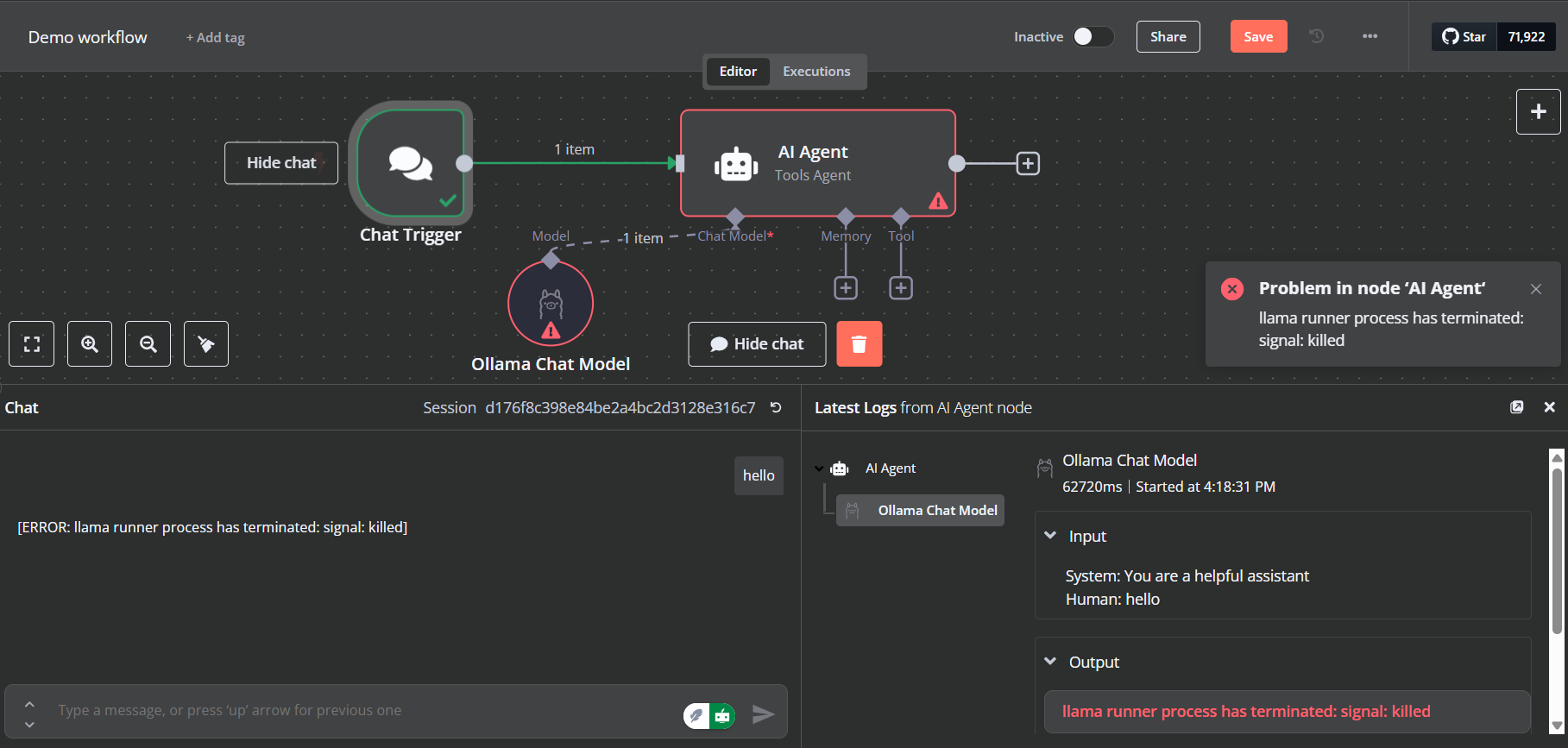Click the red output error message

1246,712
